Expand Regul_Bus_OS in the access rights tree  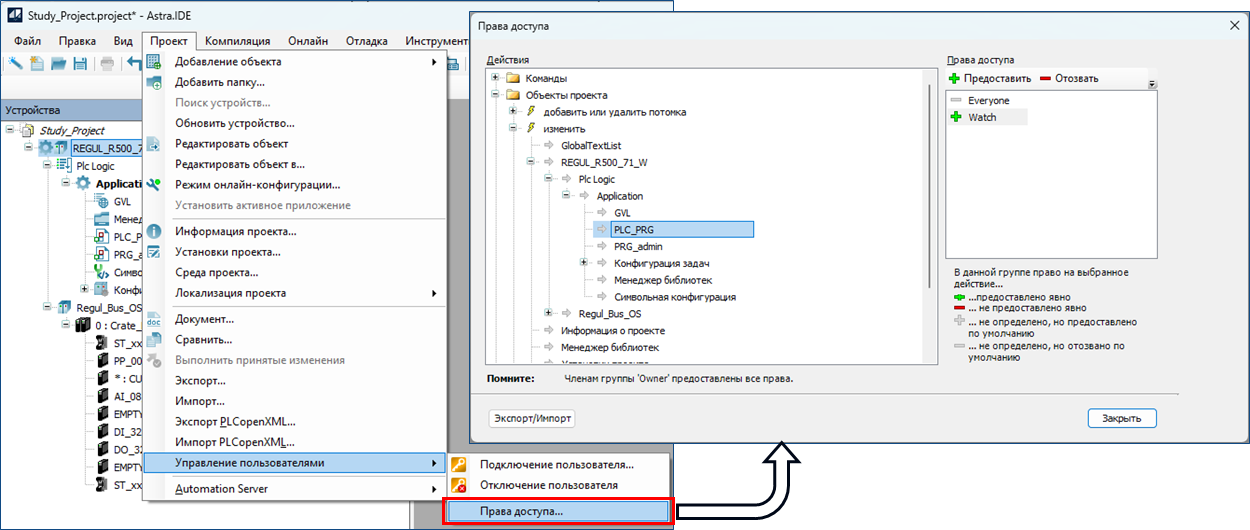click(549, 313)
